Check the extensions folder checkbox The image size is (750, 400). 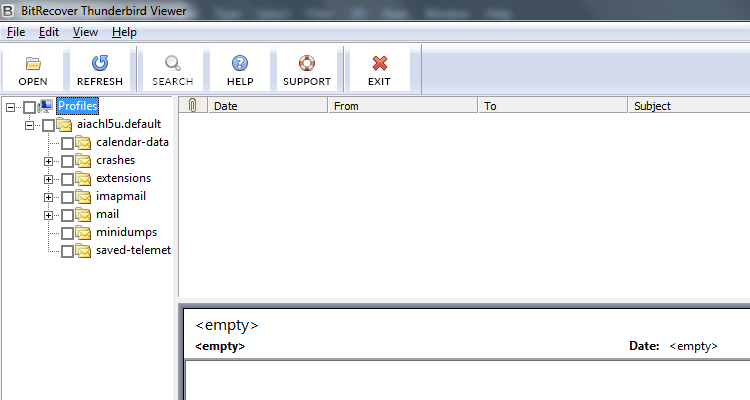pos(67,179)
